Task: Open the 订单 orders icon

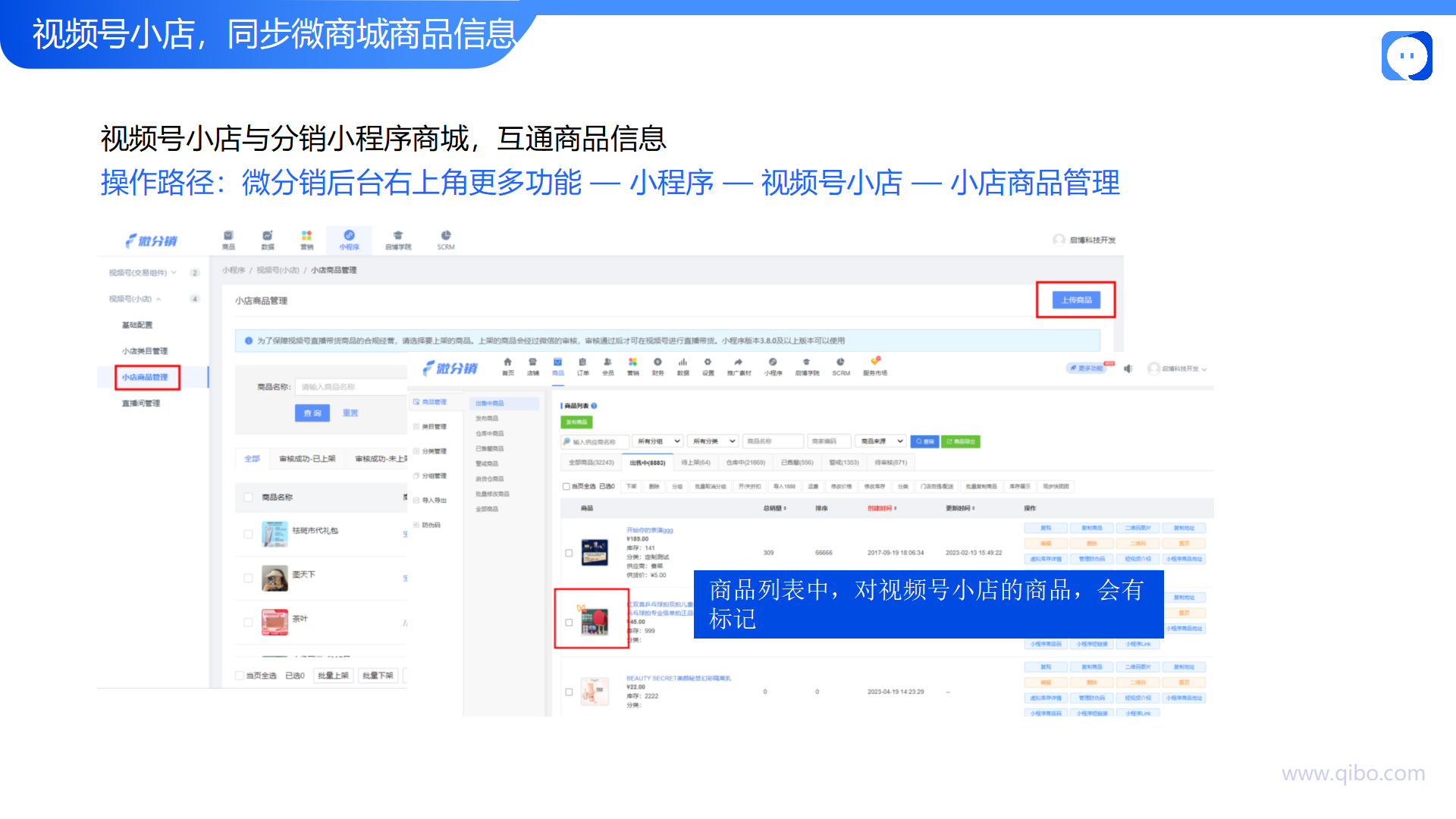Action: pyautogui.click(x=582, y=367)
